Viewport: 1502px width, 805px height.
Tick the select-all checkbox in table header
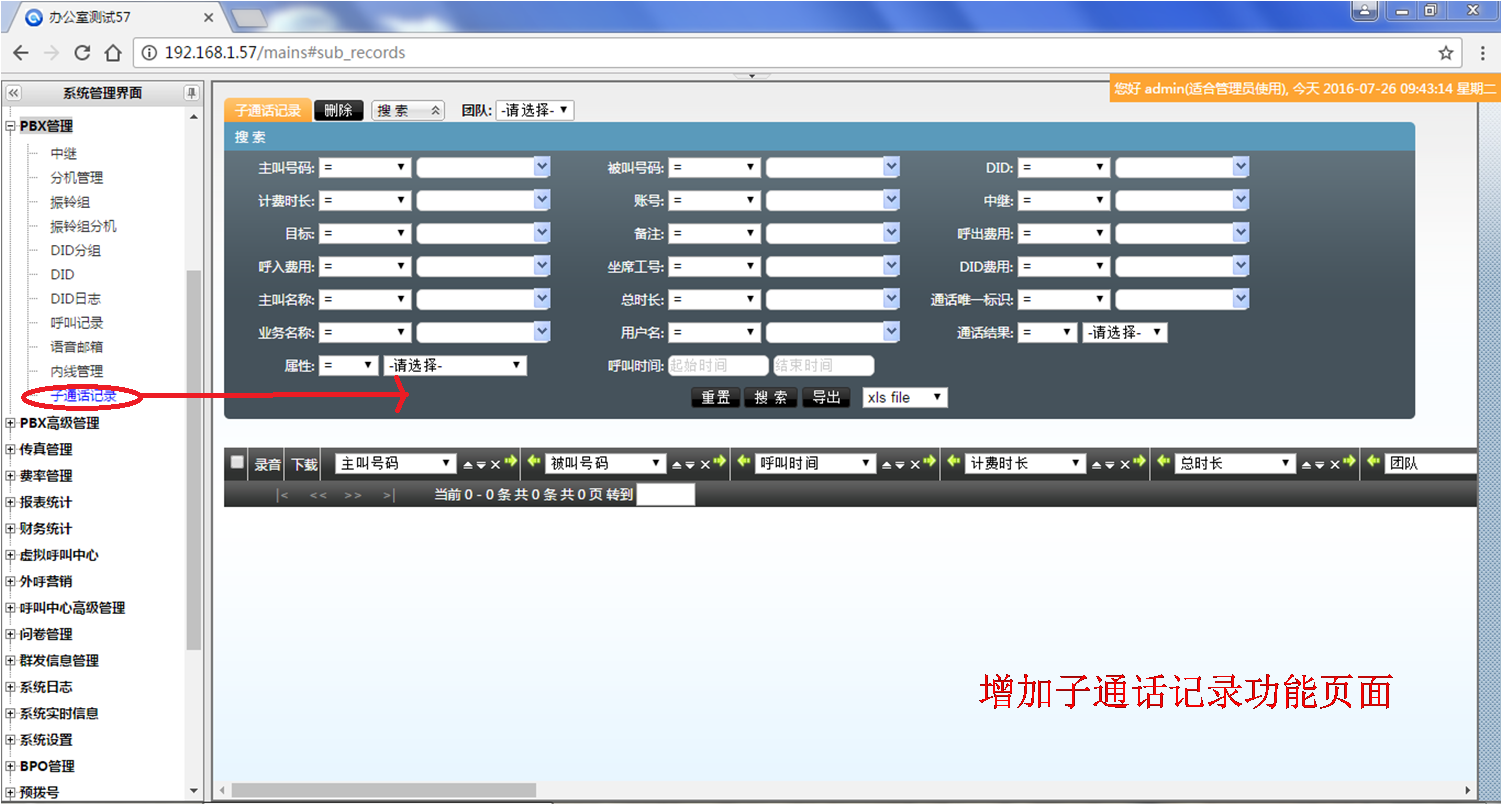point(237,462)
